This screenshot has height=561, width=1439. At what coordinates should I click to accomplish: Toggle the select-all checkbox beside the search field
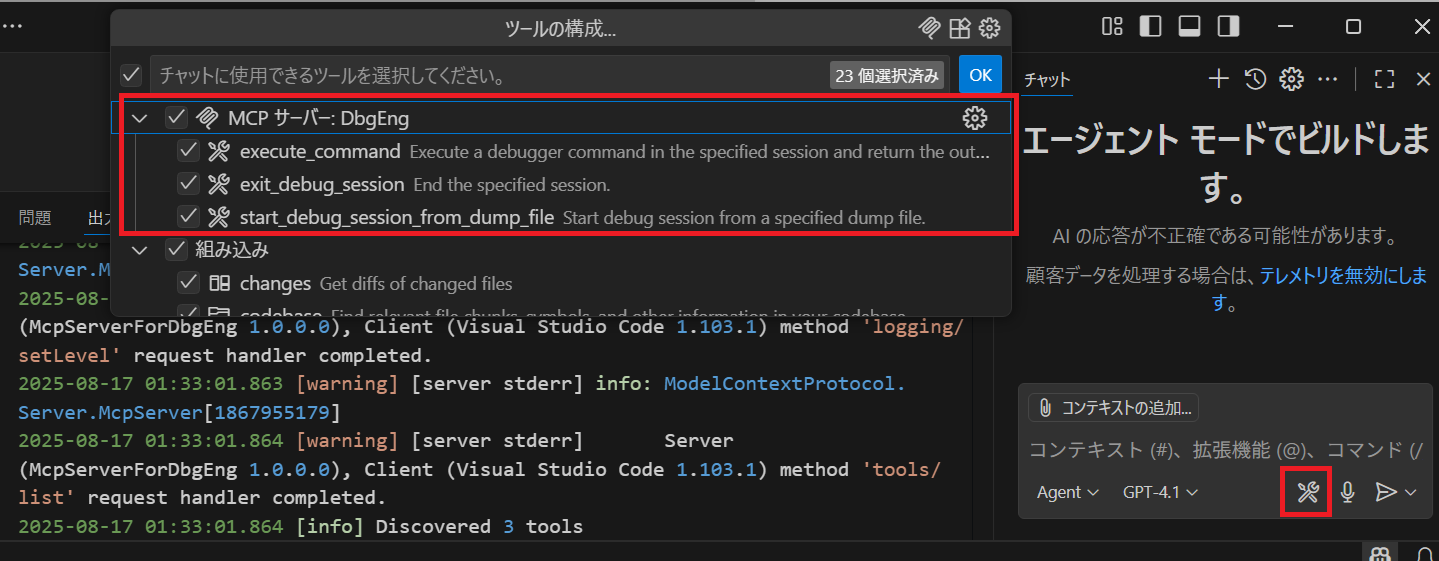click(x=131, y=75)
